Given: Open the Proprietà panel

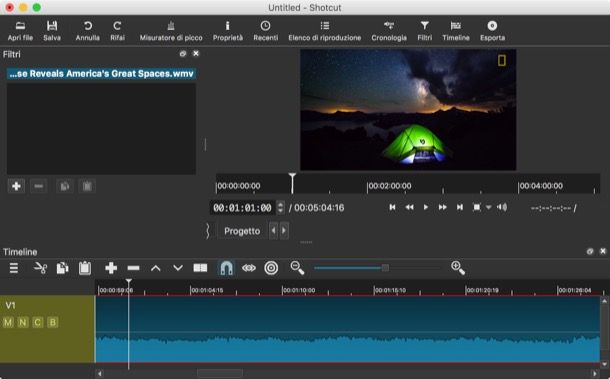Looking at the screenshot, I should [x=228, y=31].
